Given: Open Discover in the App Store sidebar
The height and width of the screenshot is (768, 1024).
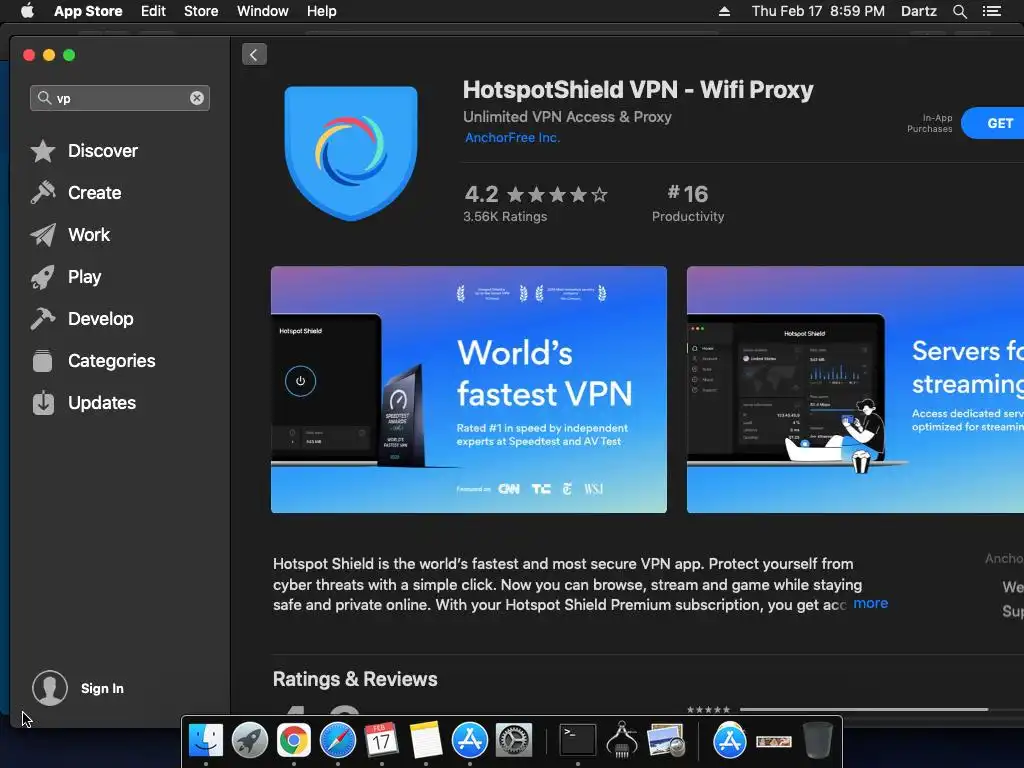Looking at the screenshot, I should pyautogui.click(x=84, y=151).
